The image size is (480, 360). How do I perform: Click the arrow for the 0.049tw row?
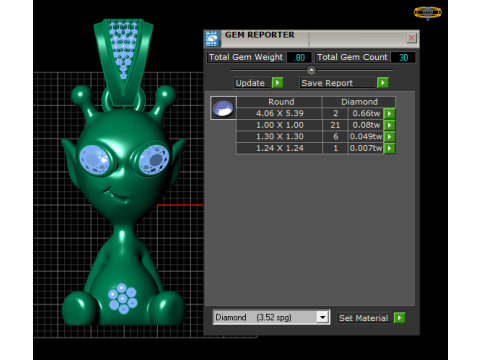pos(389,137)
